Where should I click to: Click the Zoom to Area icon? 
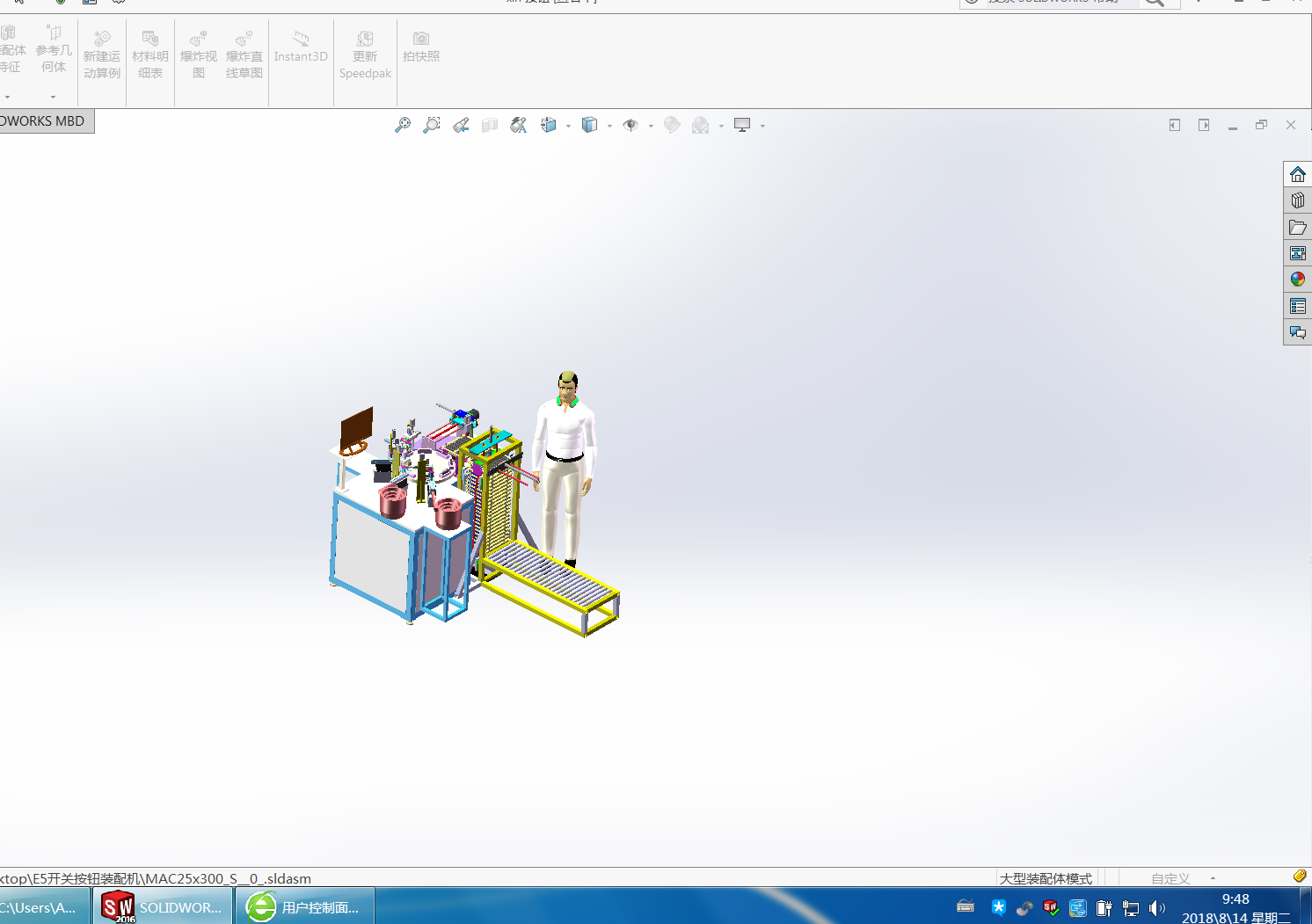tap(432, 126)
